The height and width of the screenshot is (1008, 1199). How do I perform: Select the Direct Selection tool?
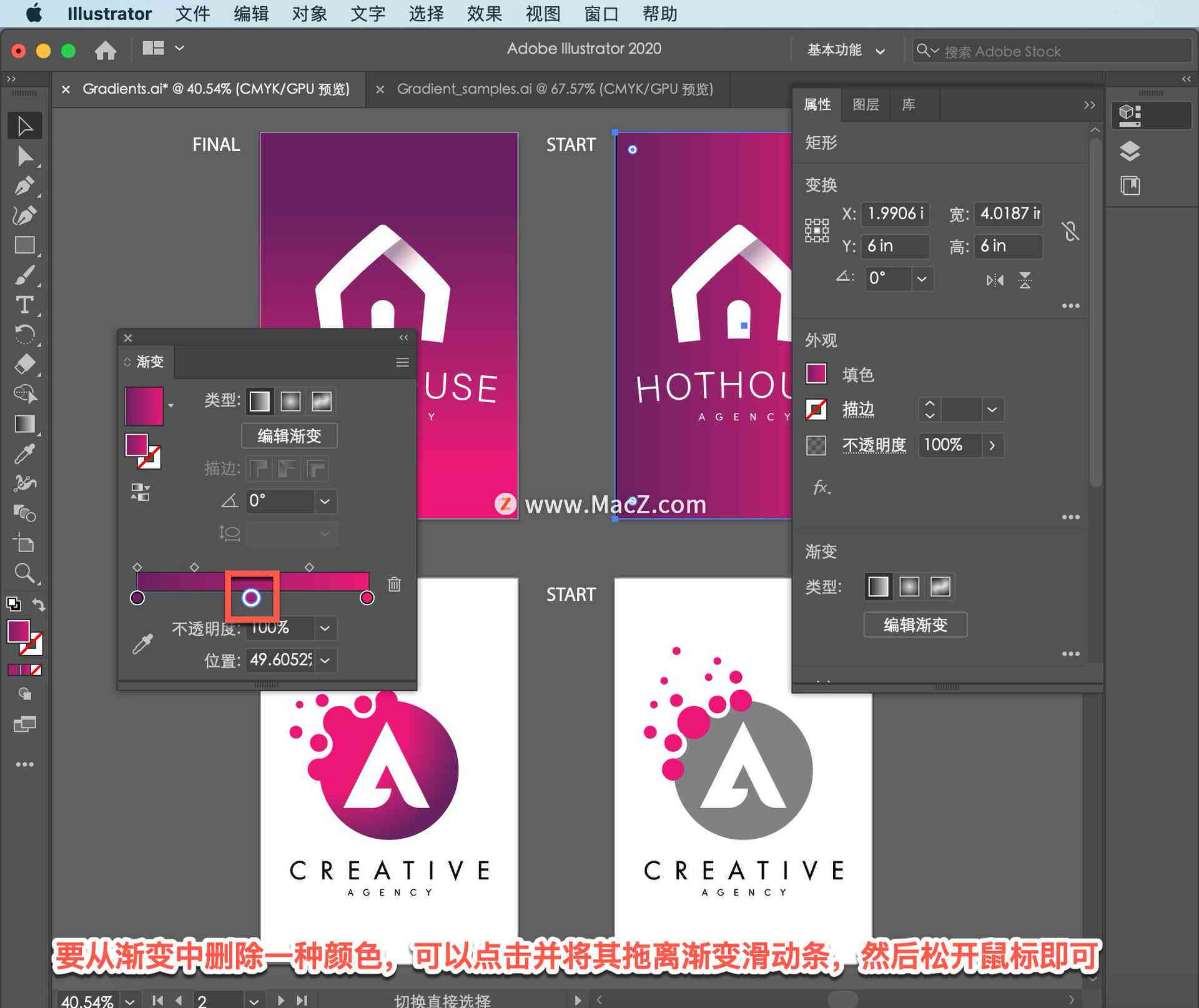[x=25, y=156]
